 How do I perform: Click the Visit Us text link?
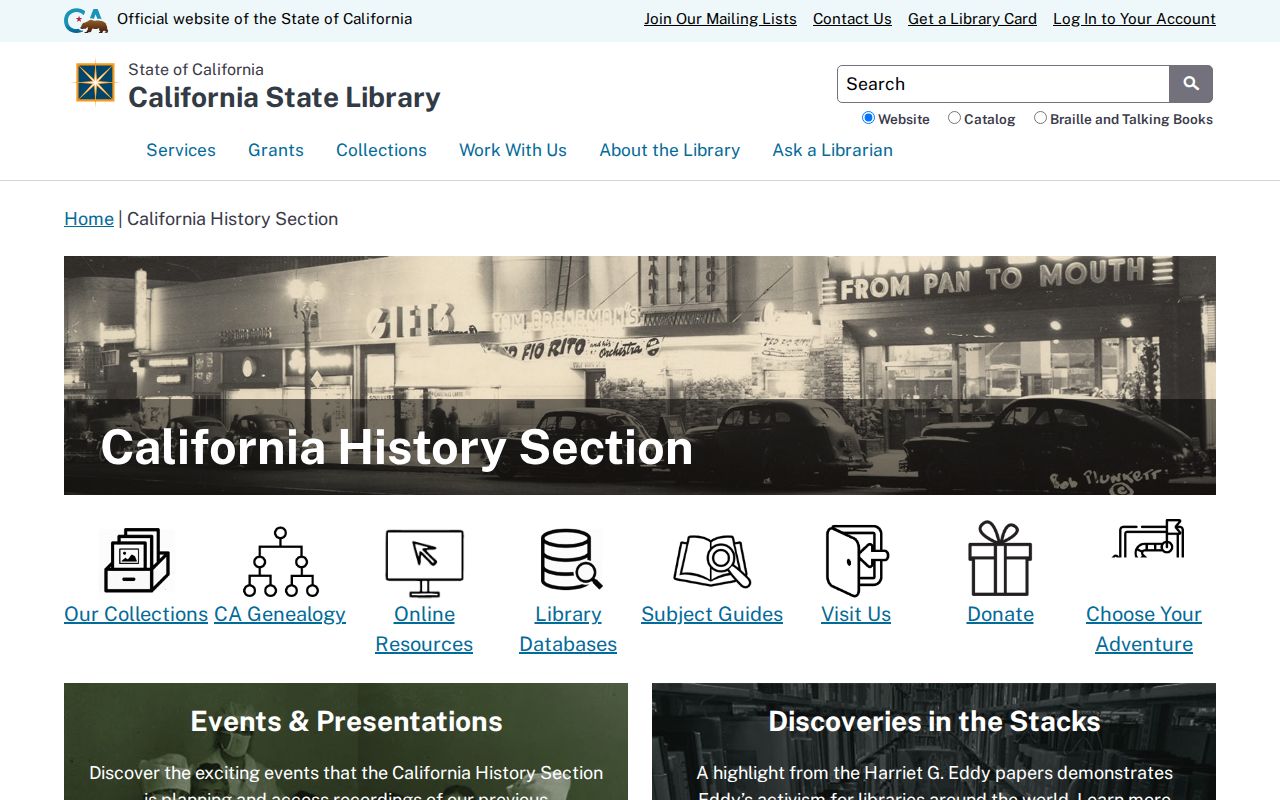pos(856,614)
